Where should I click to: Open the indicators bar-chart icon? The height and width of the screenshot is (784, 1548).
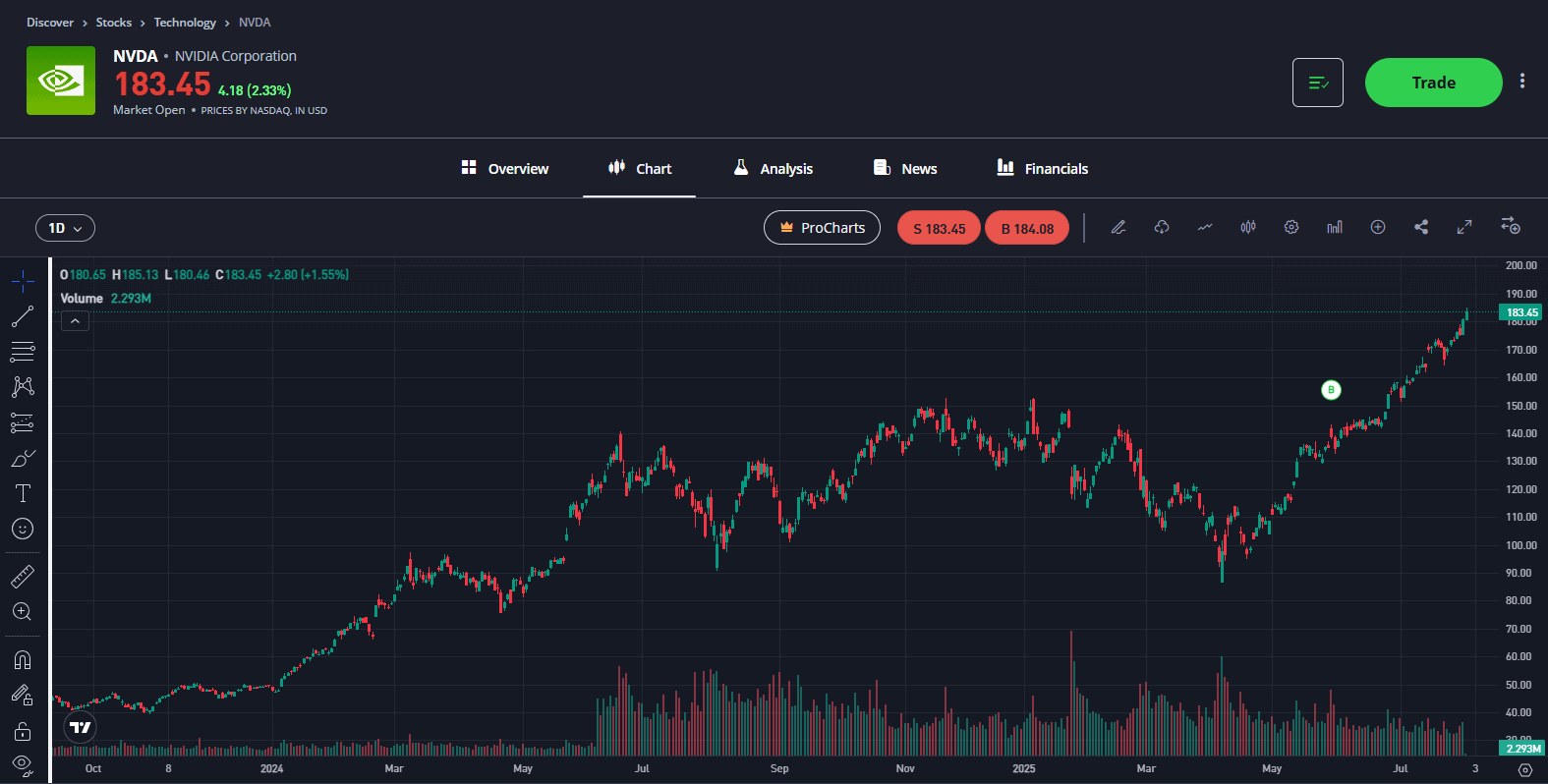coord(1335,227)
